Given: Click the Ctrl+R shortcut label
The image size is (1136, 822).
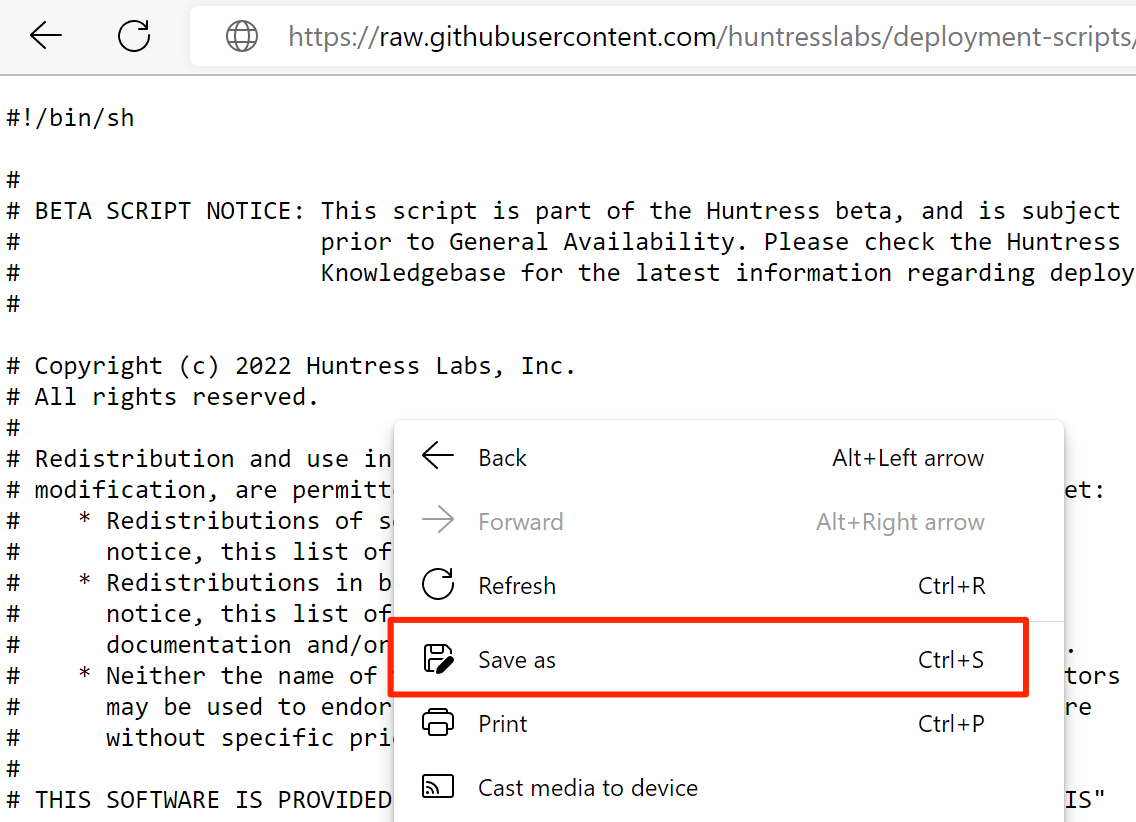Looking at the screenshot, I should point(951,585).
